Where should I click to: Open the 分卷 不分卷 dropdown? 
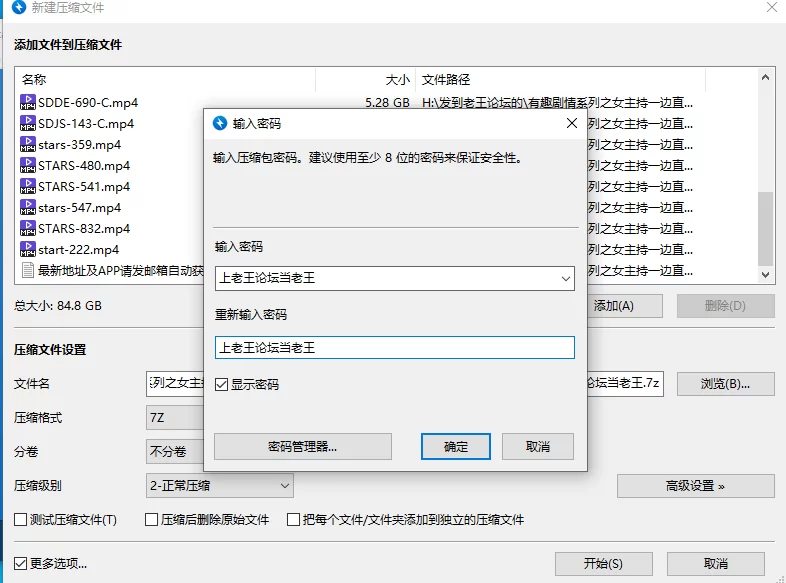click(x=175, y=452)
